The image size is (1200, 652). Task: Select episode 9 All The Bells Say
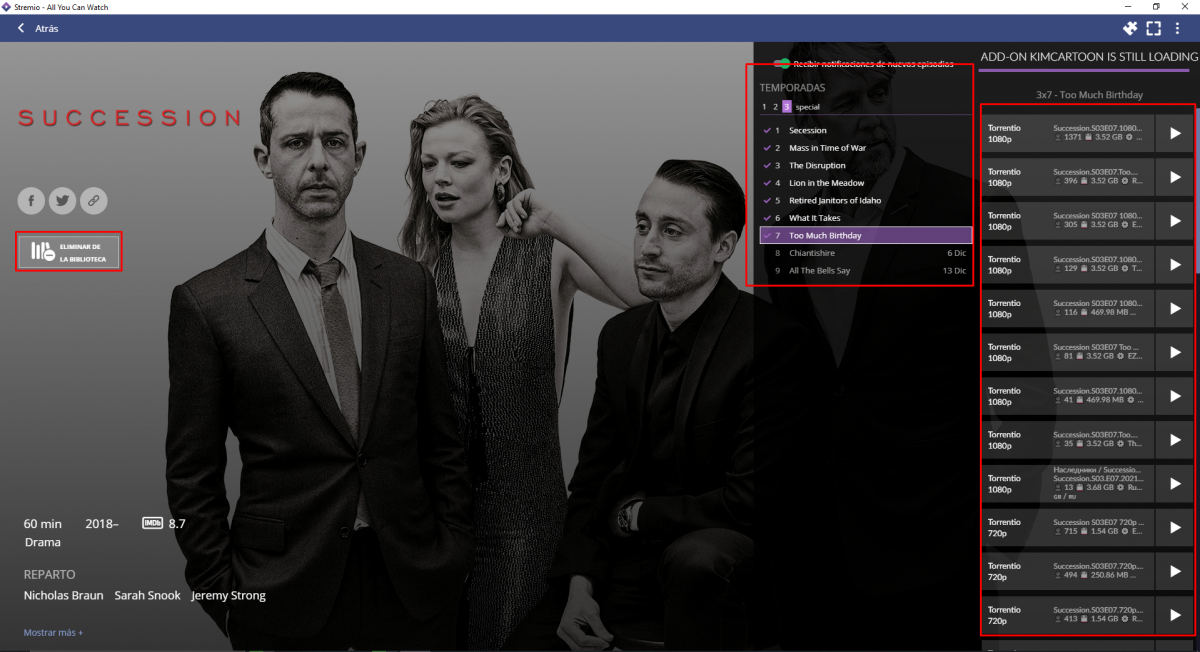pos(866,270)
